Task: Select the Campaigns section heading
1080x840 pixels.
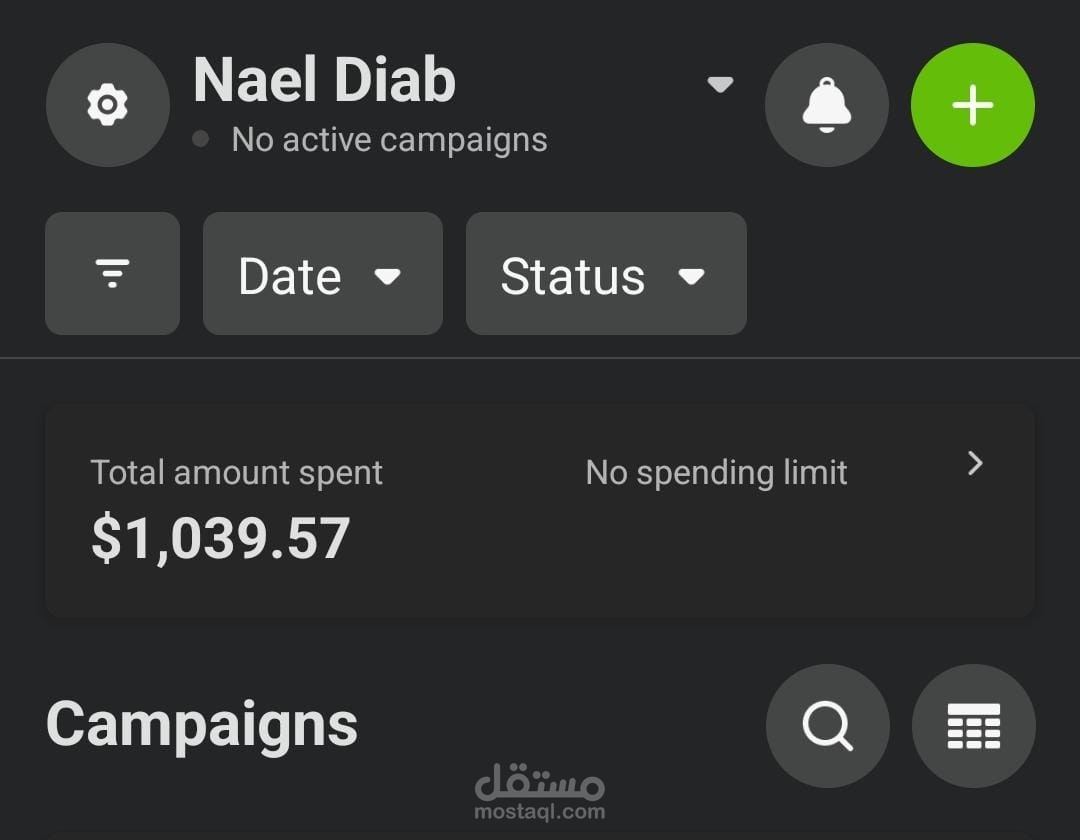Action: (x=201, y=724)
